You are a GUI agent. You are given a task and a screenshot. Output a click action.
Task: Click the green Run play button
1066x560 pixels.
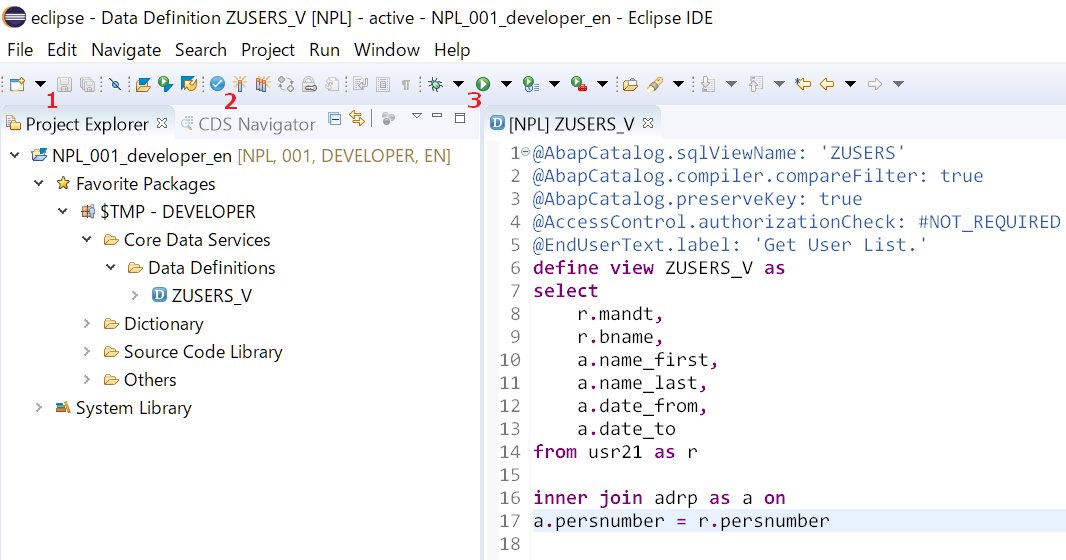[x=483, y=84]
